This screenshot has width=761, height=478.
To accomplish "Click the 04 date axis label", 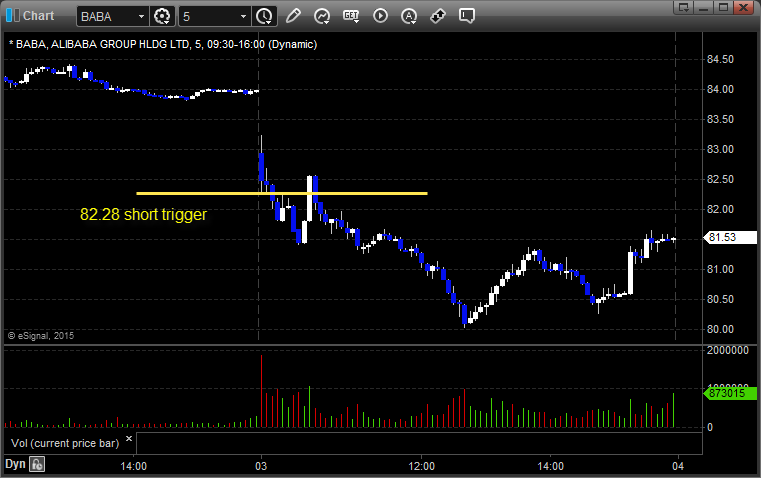I will [678, 466].
